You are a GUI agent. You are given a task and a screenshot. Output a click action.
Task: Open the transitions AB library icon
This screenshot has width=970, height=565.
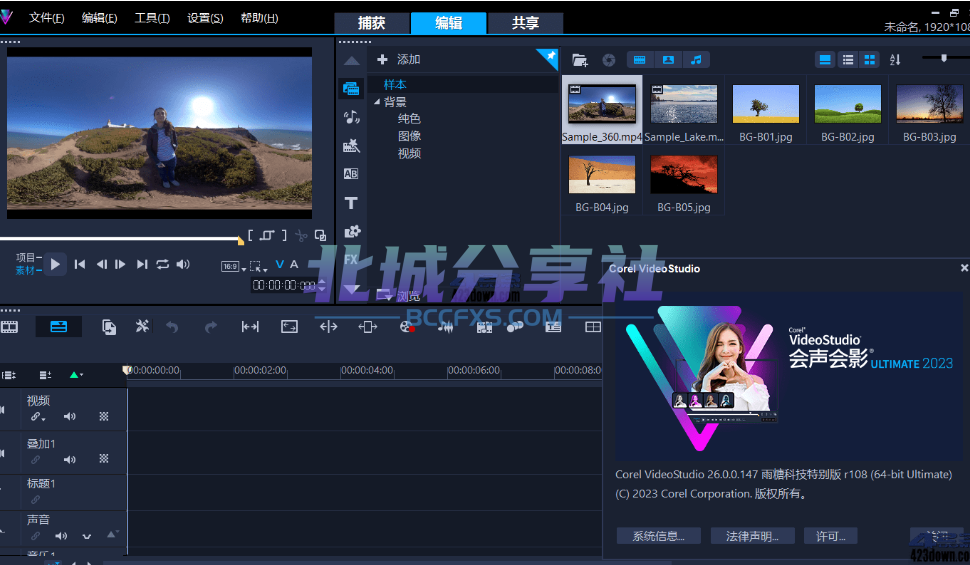[x=351, y=174]
